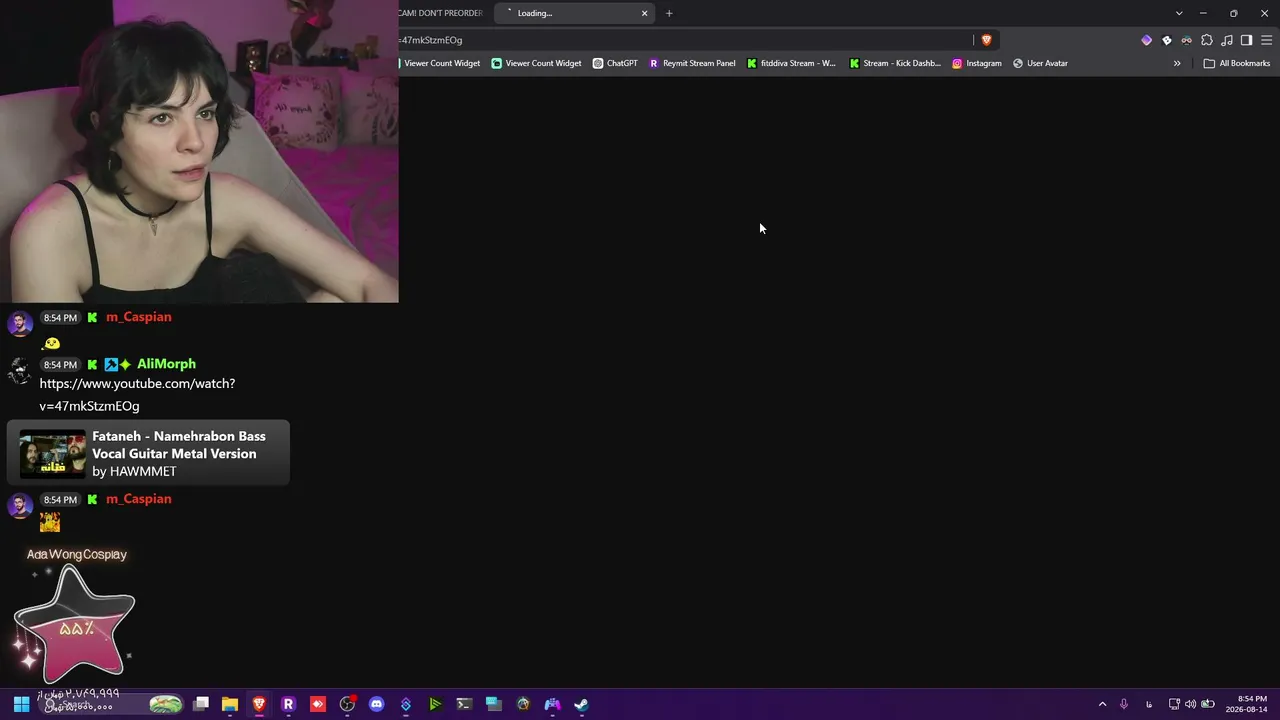The height and width of the screenshot is (720, 1280).
Task: Open the Instagram bookmark
Action: [x=976, y=63]
